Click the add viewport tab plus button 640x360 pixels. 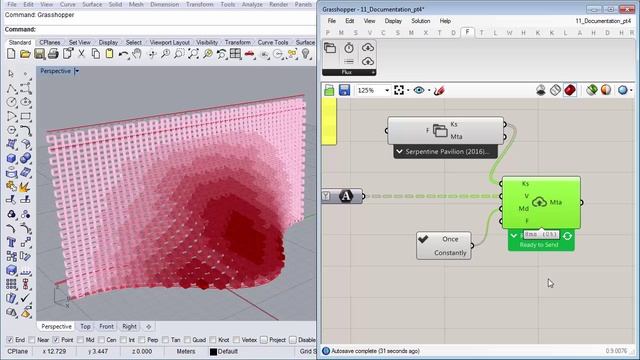tap(149, 327)
